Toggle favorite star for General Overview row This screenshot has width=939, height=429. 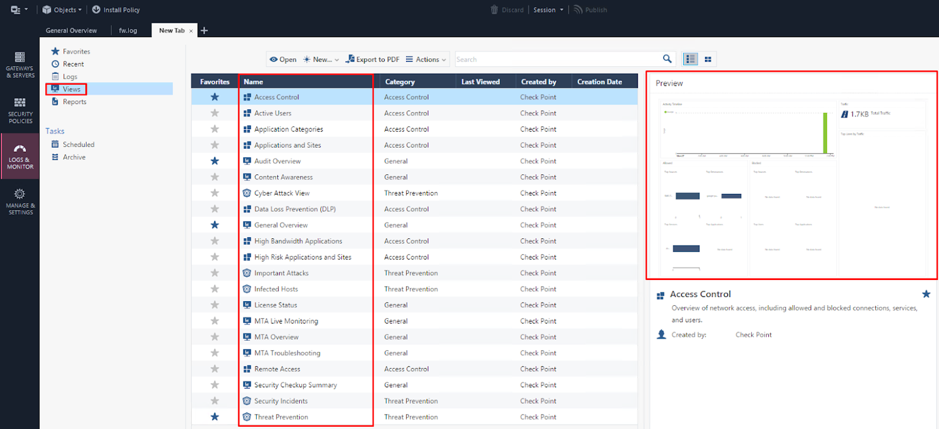[x=215, y=225]
